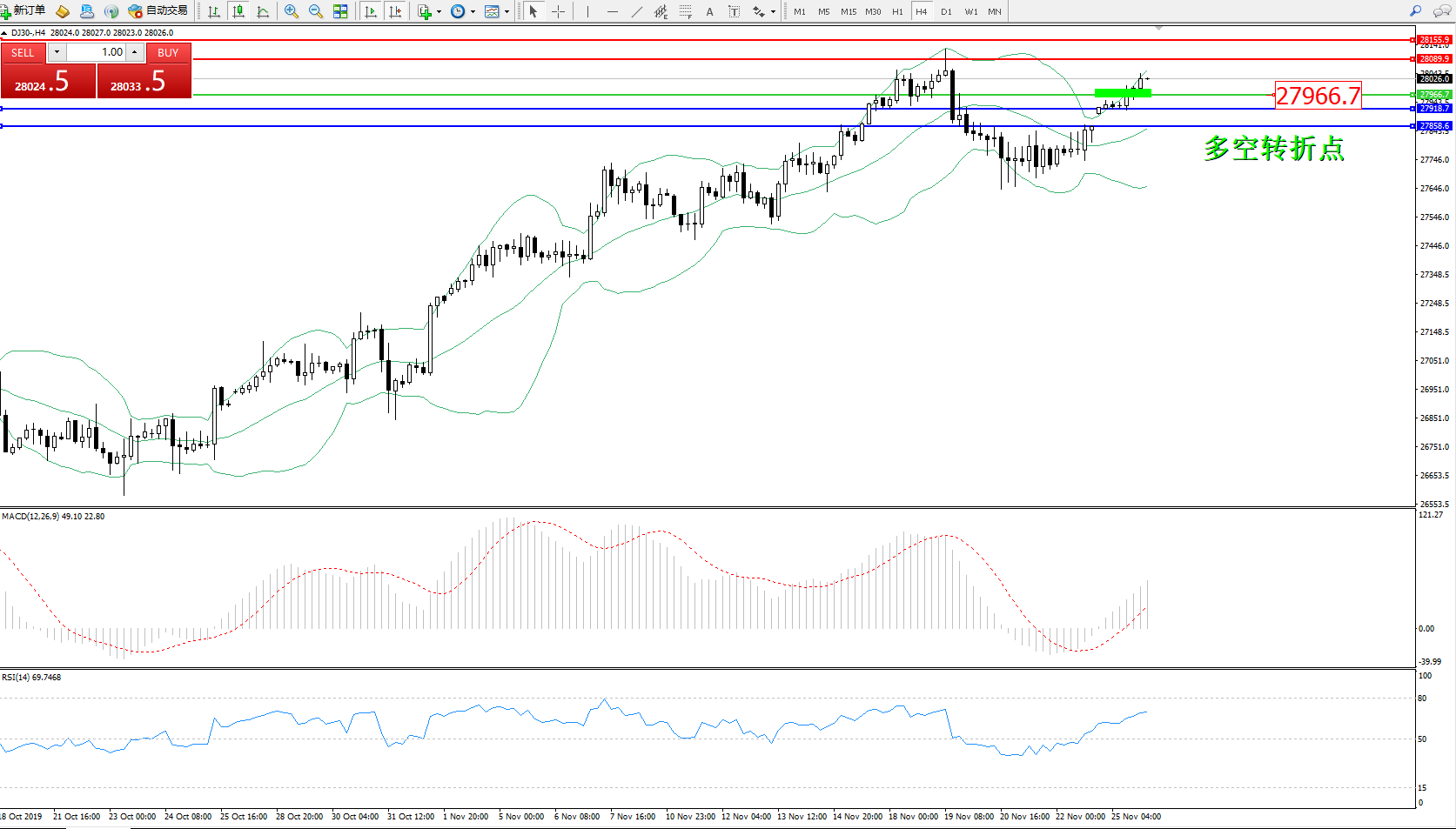
Task: Open the periodicity clock dropdown arrow
Action: click(473, 11)
